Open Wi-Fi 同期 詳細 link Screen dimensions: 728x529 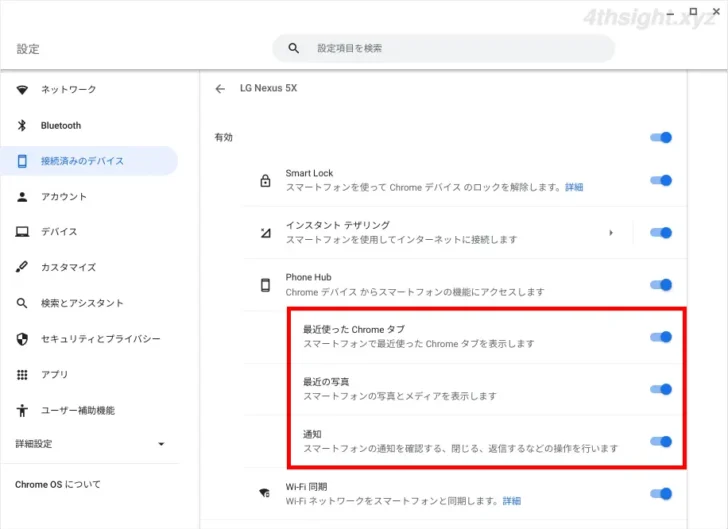[x=512, y=501]
